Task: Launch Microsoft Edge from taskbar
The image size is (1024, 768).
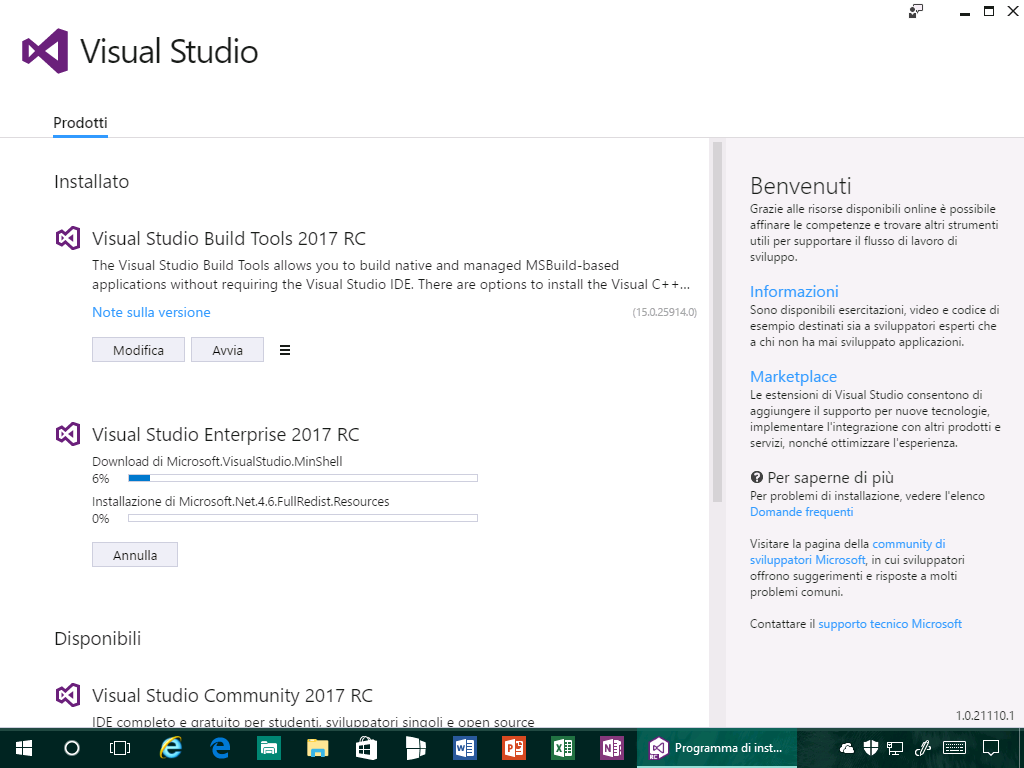Action: 220,748
